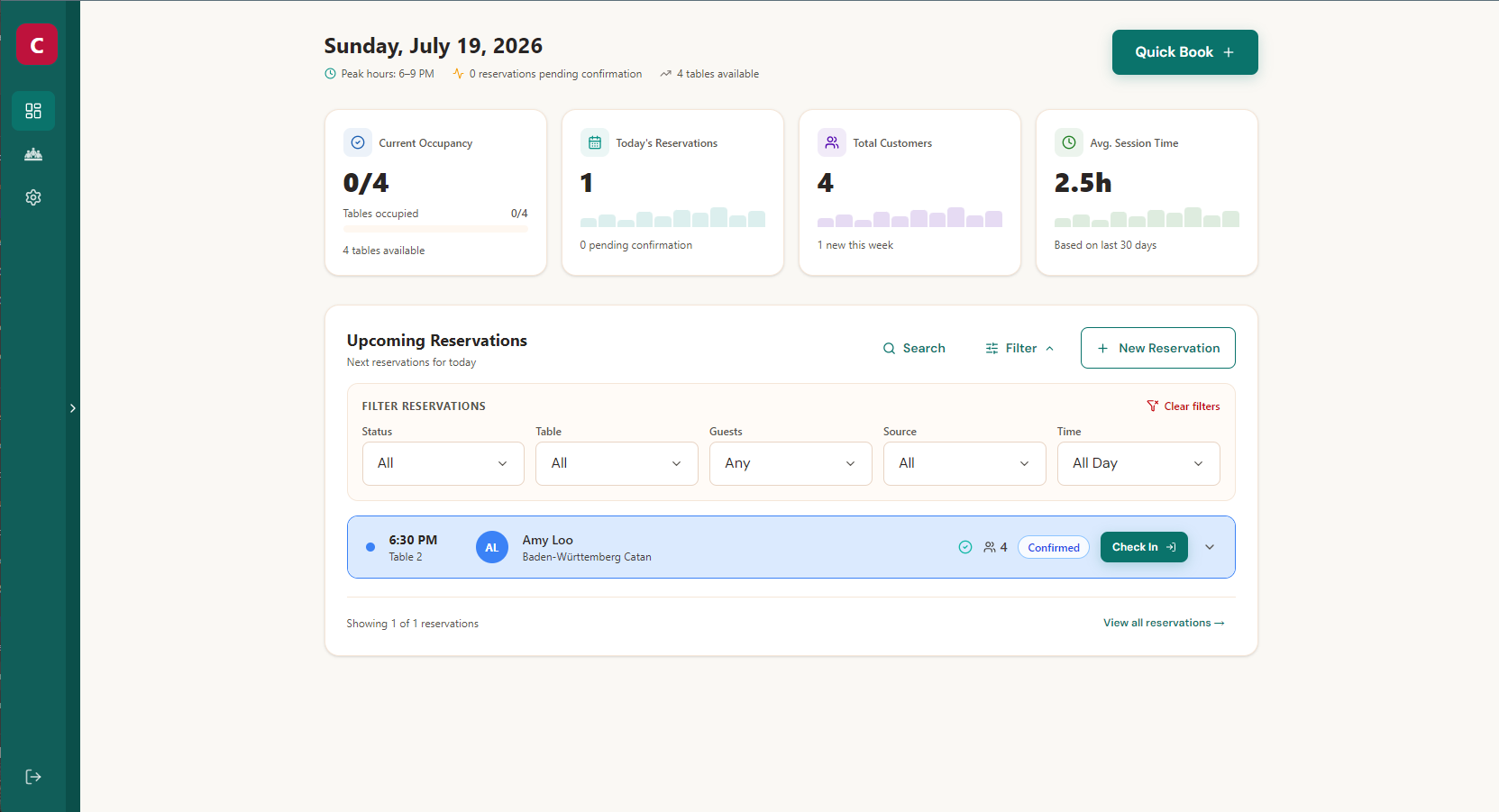This screenshot has width=1499, height=812.
Task: Open the Table filter dropdown
Action: (617, 463)
